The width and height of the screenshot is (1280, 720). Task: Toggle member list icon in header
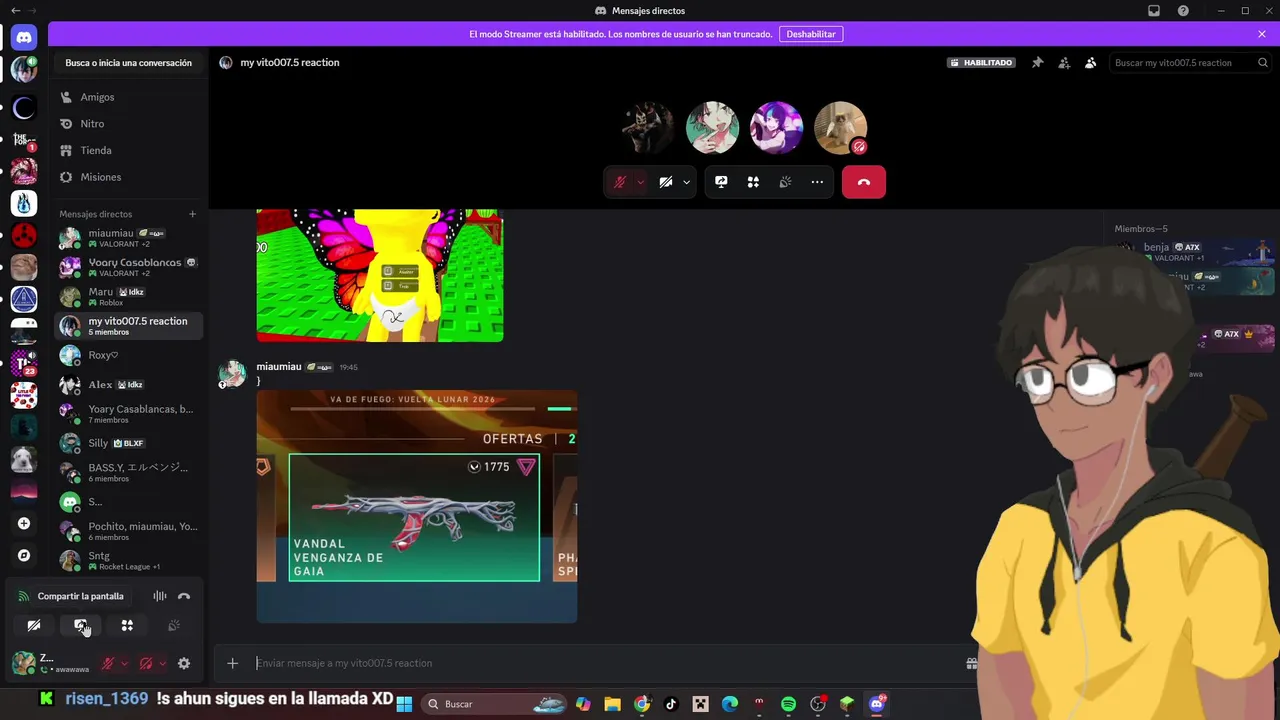pos(1090,62)
